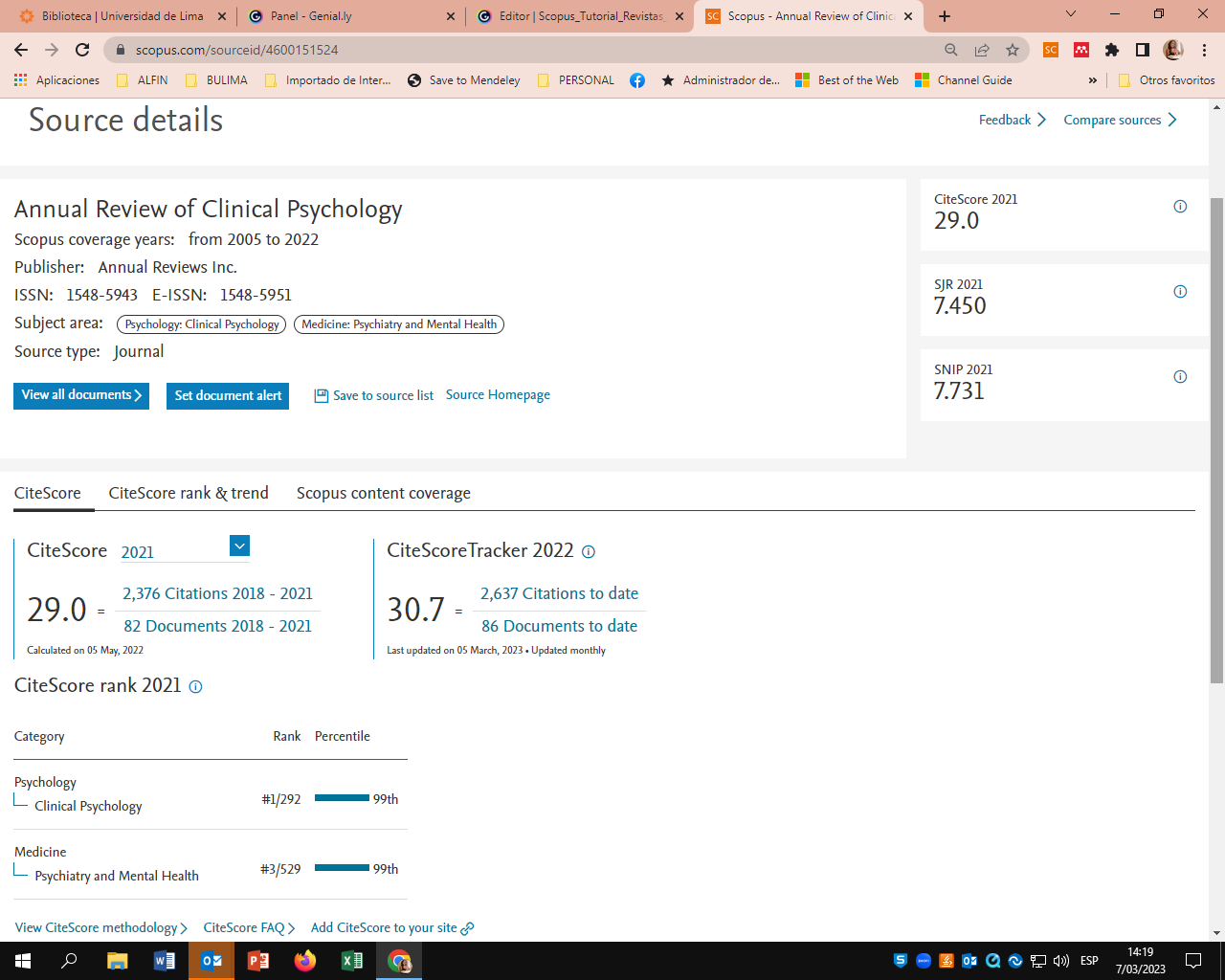This screenshot has height=980, width=1225.
Task: Open the Source Homepage link
Action: pos(498,394)
